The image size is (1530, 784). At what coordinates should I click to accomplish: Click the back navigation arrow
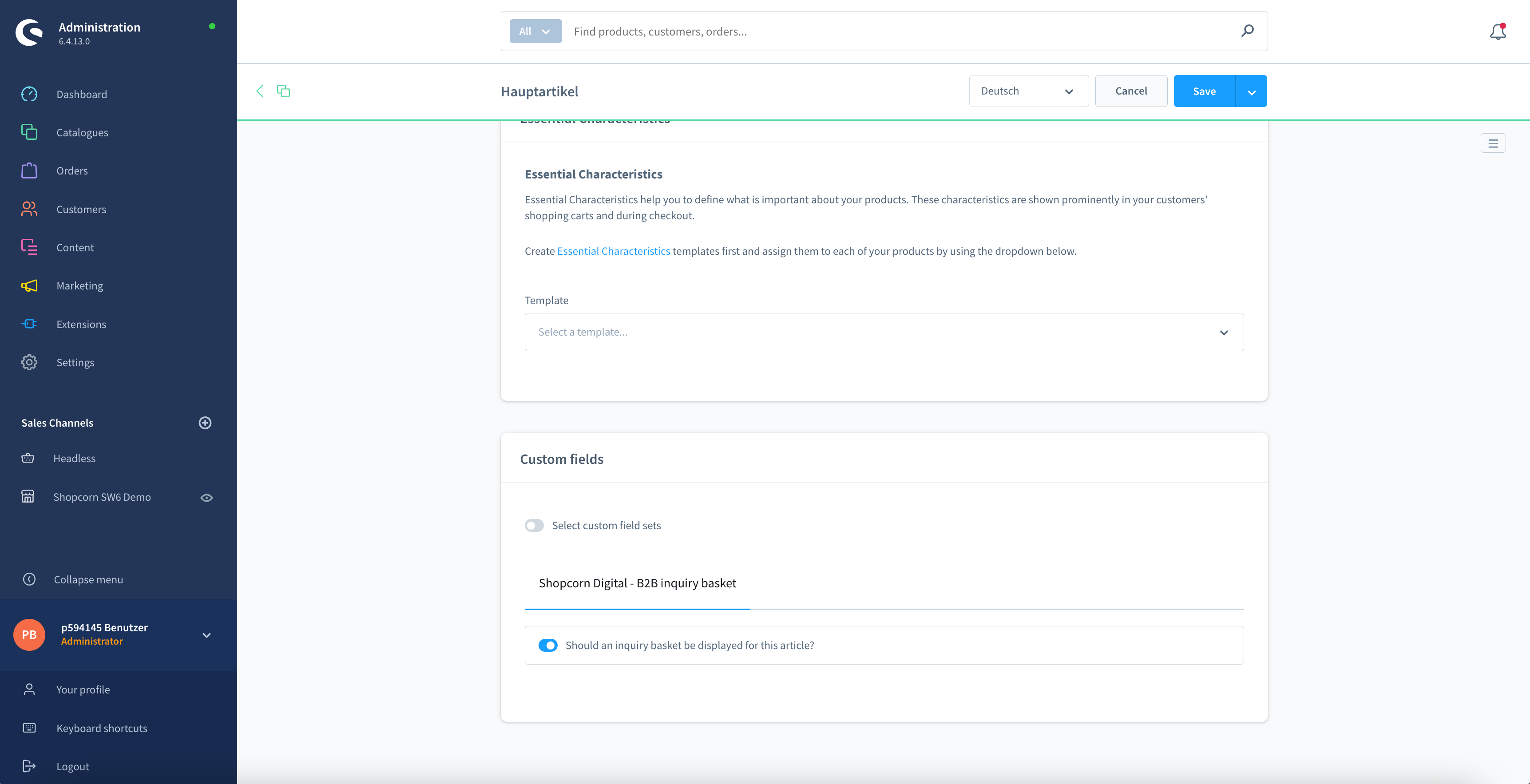tap(260, 91)
